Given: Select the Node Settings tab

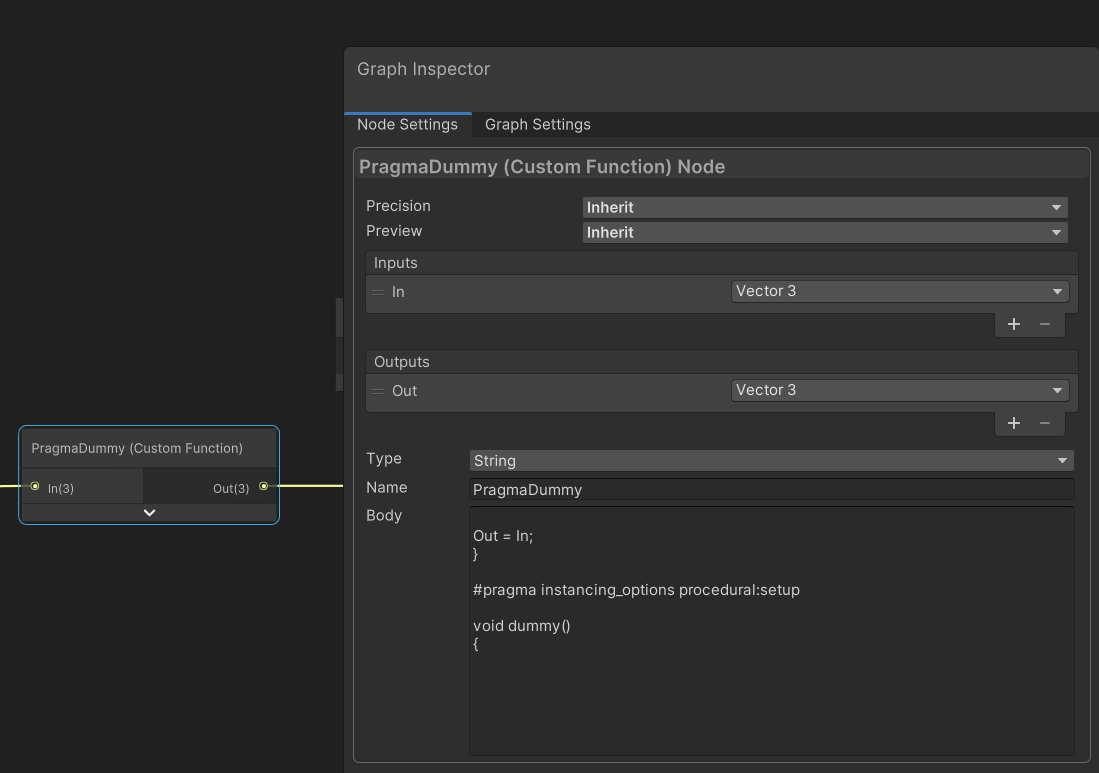Looking at the screenshot, I should coord(407,125).
